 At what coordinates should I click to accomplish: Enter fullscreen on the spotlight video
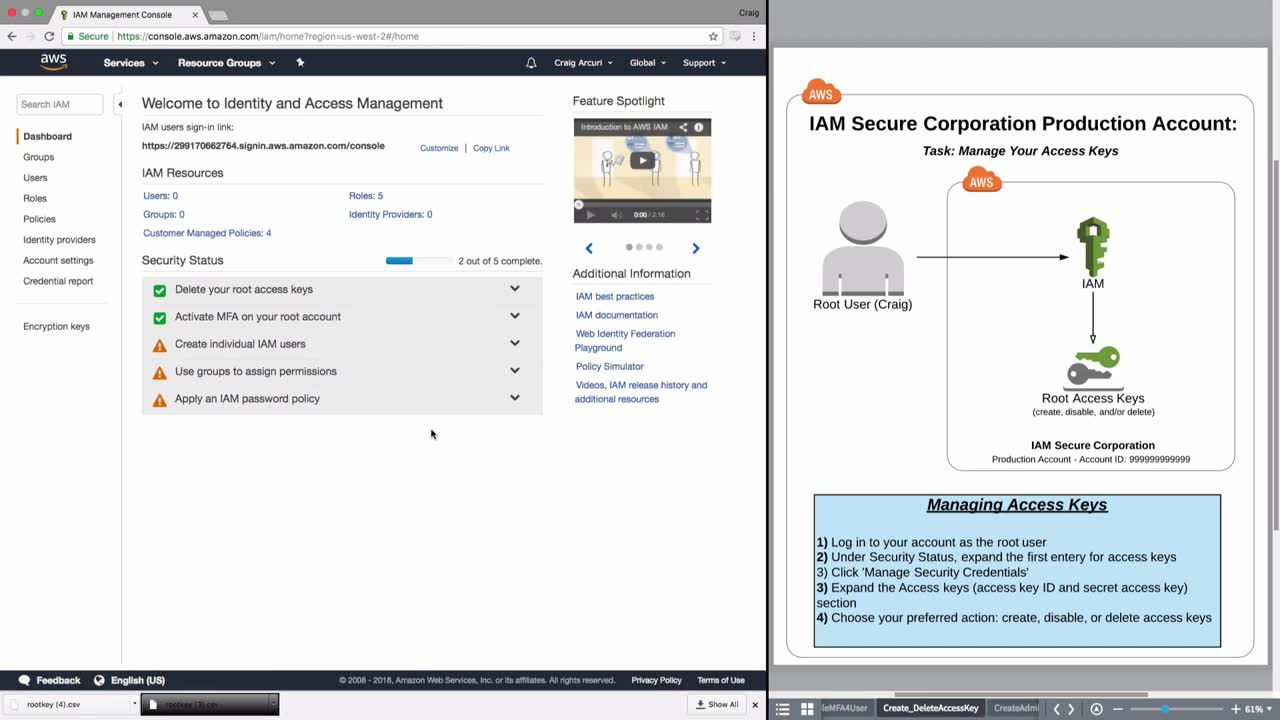click(702, 215)
